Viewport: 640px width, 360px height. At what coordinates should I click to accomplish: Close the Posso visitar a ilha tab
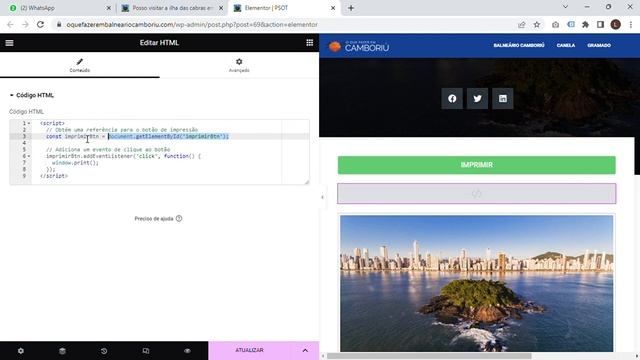click(x=221, y=8)
